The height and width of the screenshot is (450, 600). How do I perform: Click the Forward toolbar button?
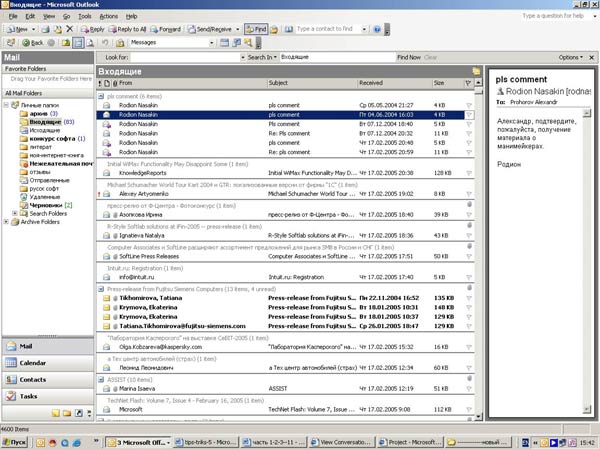(x=166, y=30)
